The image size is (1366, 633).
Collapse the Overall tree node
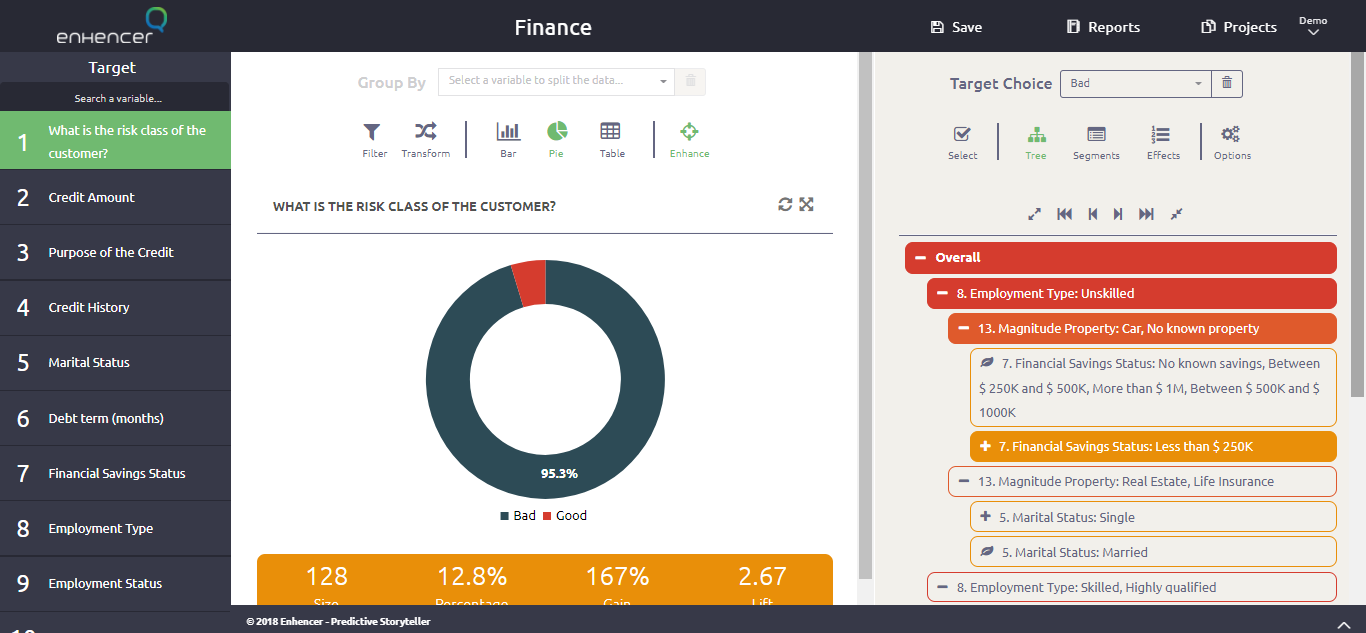click(x=920, y=258)
